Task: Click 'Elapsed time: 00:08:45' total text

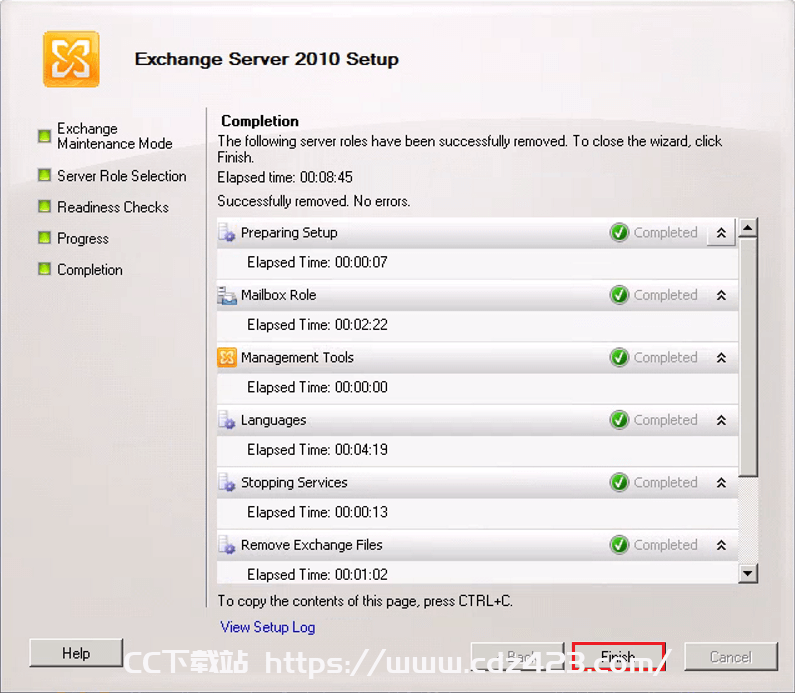Action: pos(285,177)
